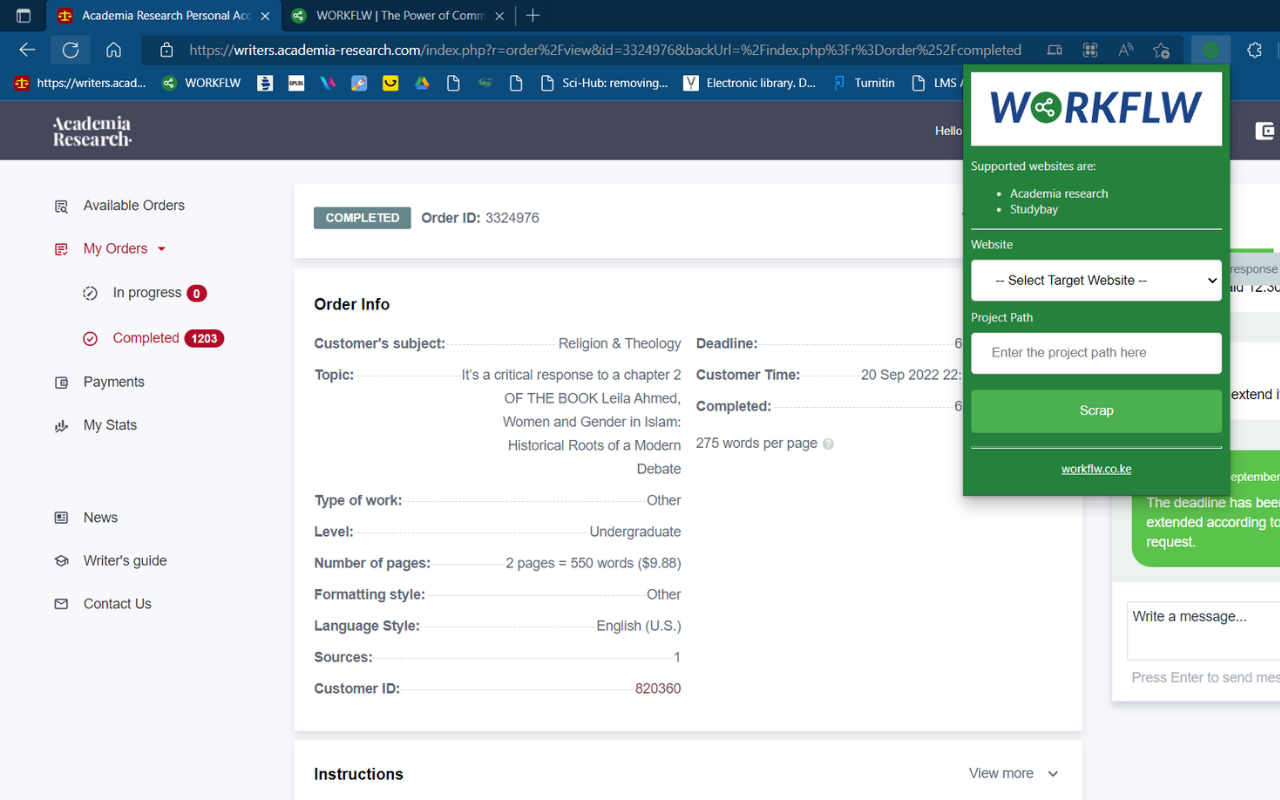This screenshot has width=1280, height=800.
Task: Open the browser Extensions puzzle icon
Action: [x=1254, y=50]
